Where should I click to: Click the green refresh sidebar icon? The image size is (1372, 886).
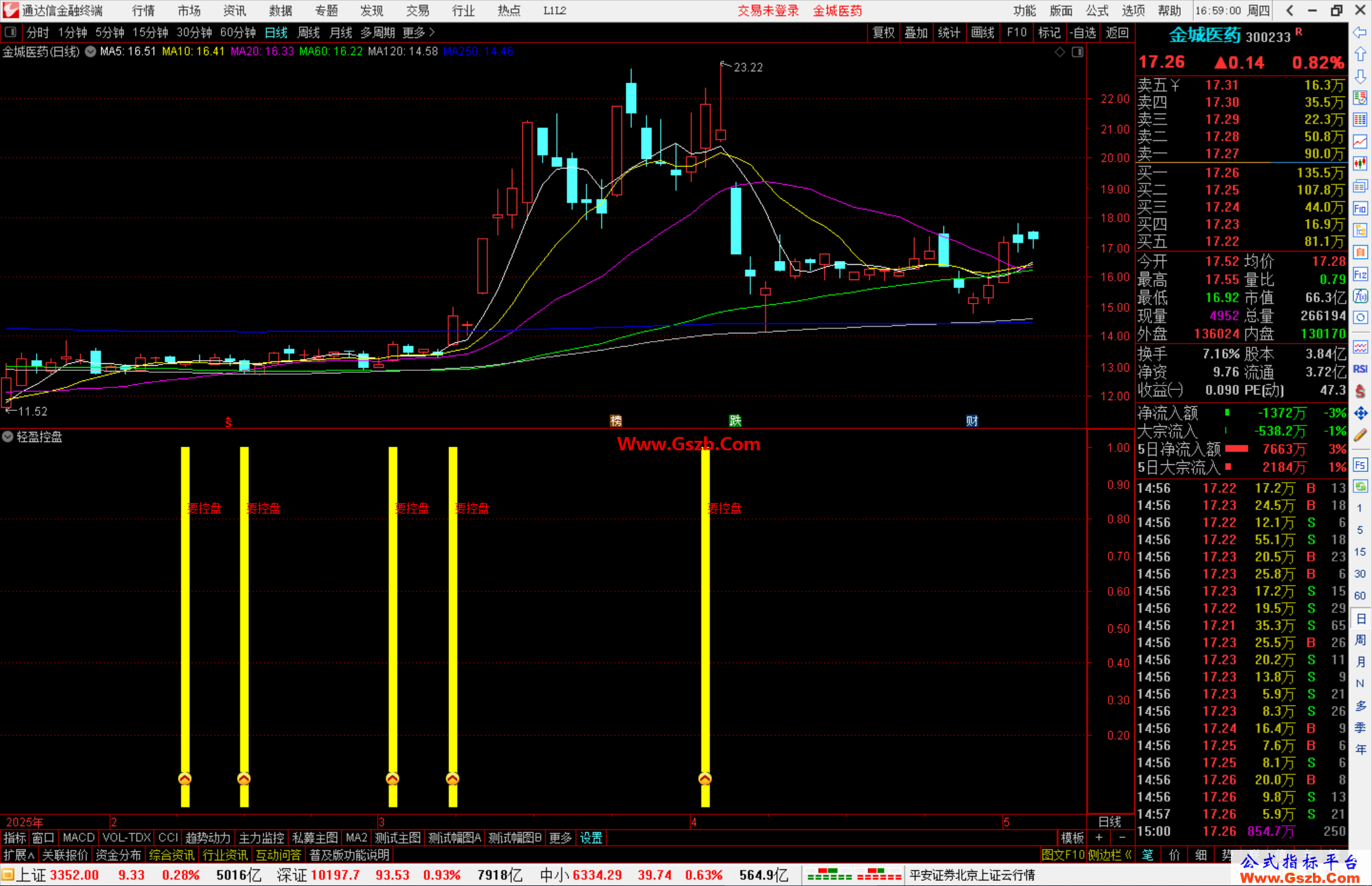tap(1360, 487)
